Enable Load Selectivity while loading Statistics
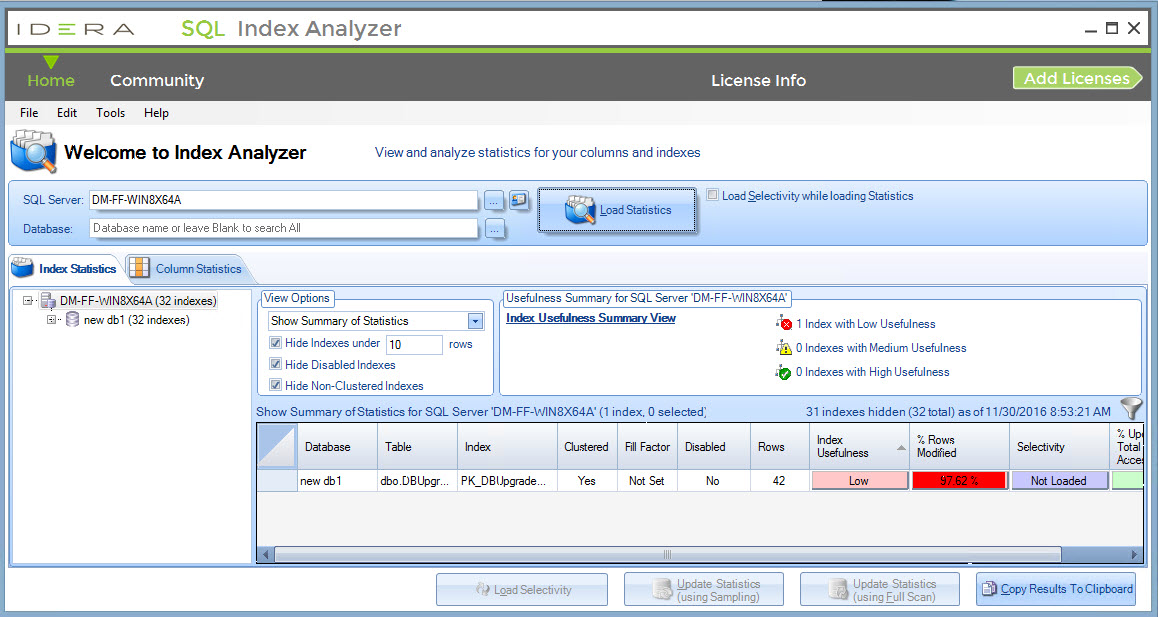The image size is (1158, 617). click(x=712, y=196)
